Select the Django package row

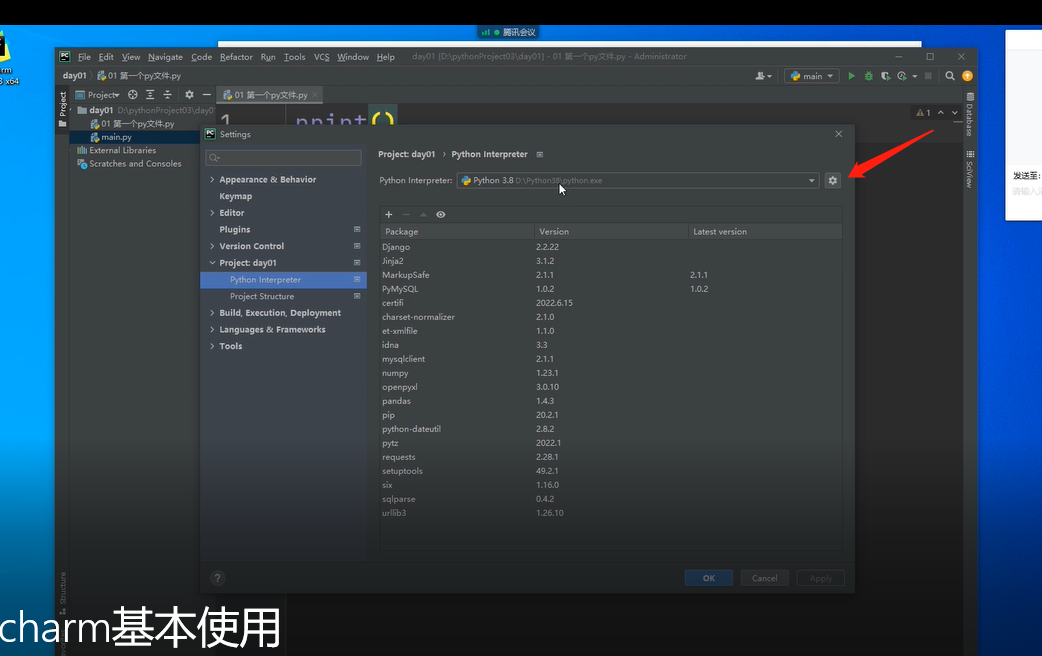point(611,247)
